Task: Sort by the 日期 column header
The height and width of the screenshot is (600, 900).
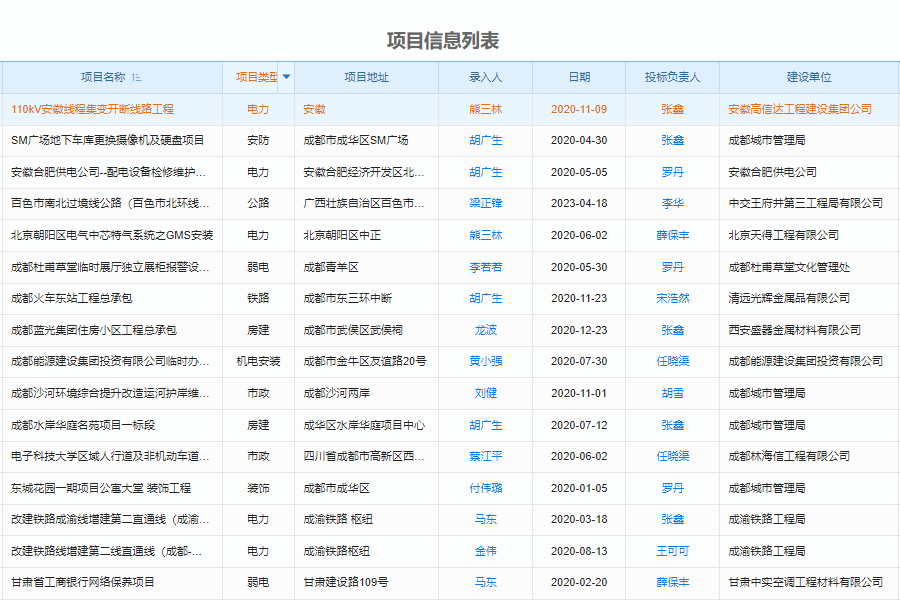Action: coord(579,78)
